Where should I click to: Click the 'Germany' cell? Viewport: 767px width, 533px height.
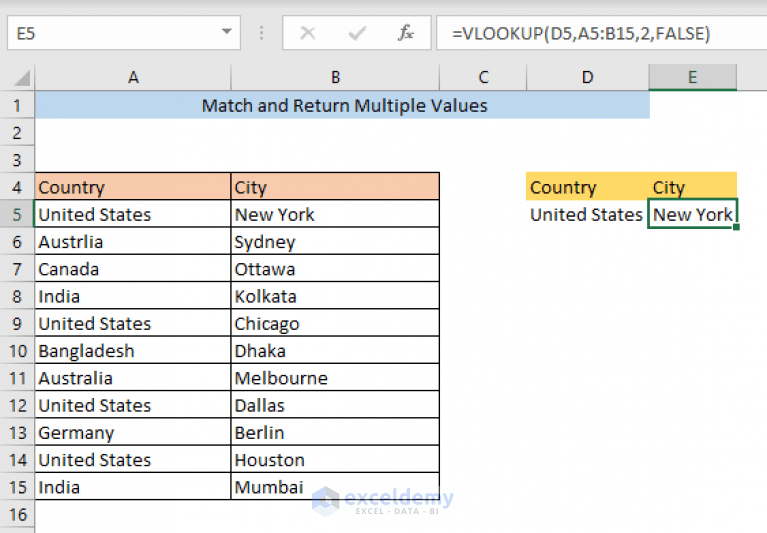[133, 432]
